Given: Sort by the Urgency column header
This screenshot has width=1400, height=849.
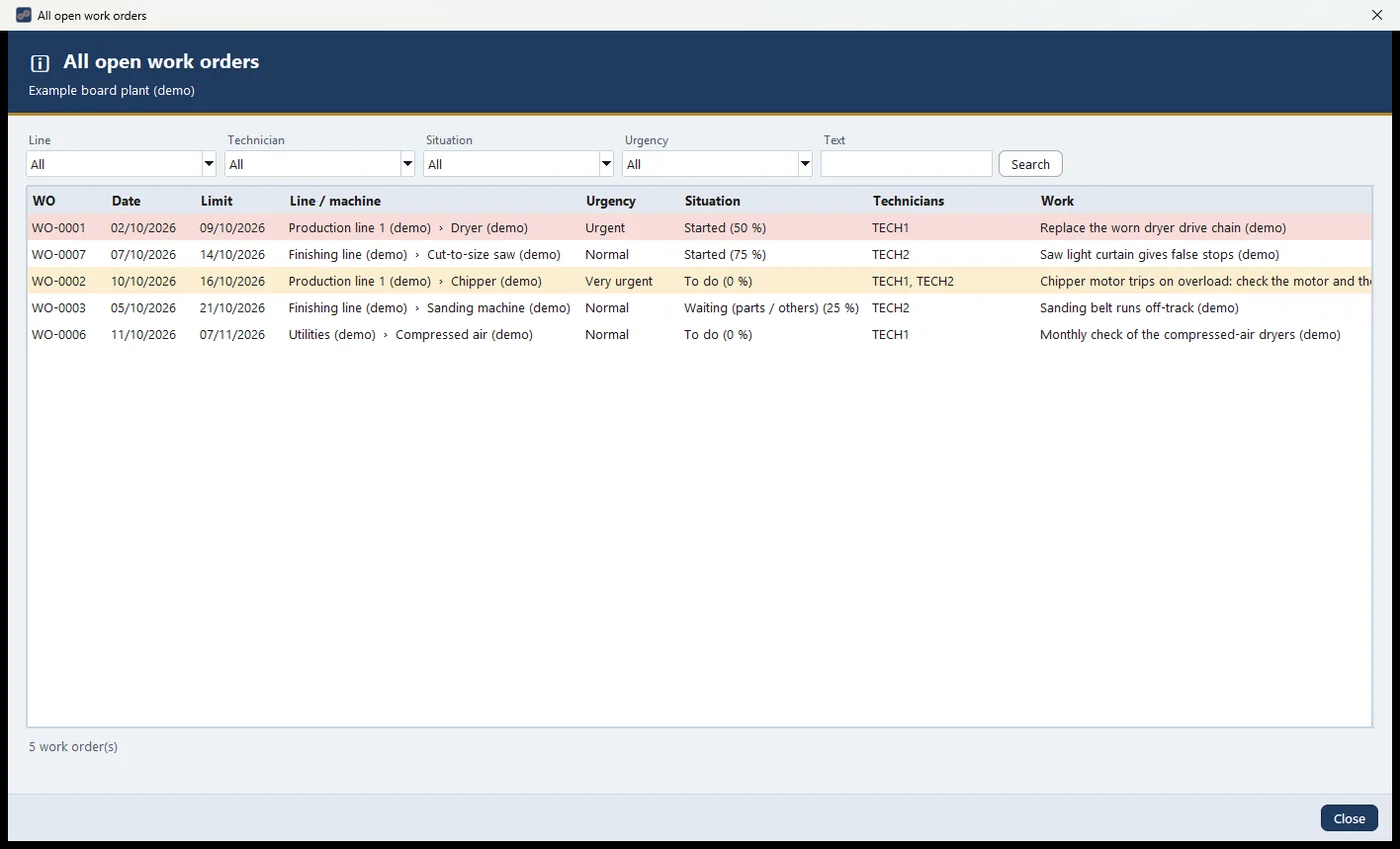Looking at the screenshot, I should coord(611,201).
